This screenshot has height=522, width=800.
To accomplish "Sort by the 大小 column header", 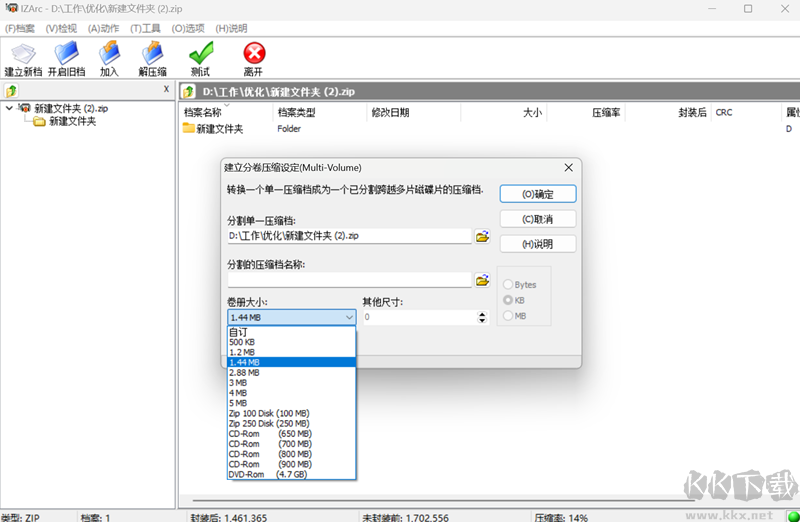I will click(504, 112).
